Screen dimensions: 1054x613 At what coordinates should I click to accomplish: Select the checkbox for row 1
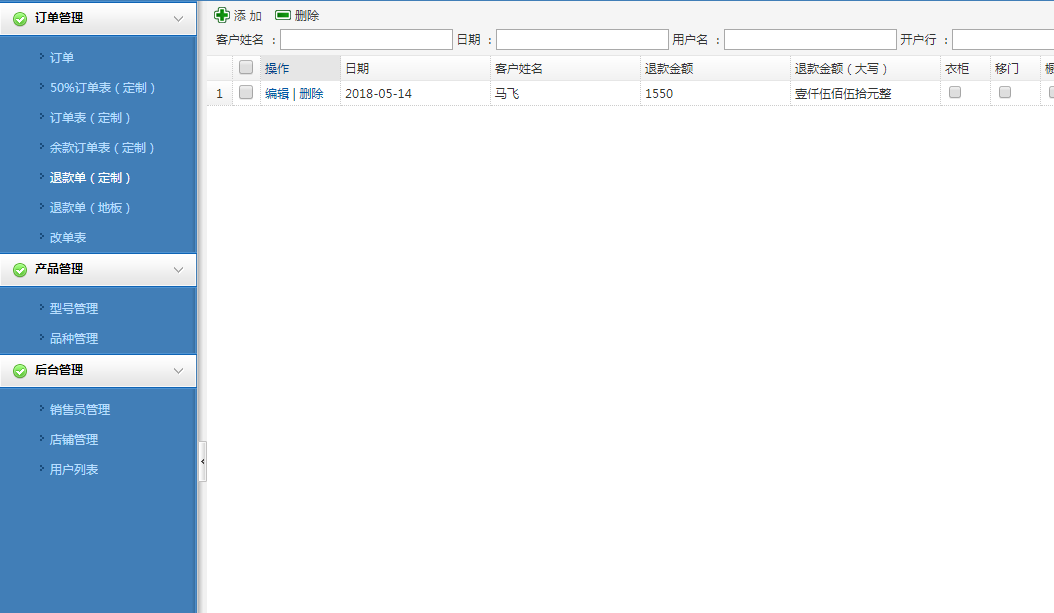pyautogui.click(x=246, y=92)
